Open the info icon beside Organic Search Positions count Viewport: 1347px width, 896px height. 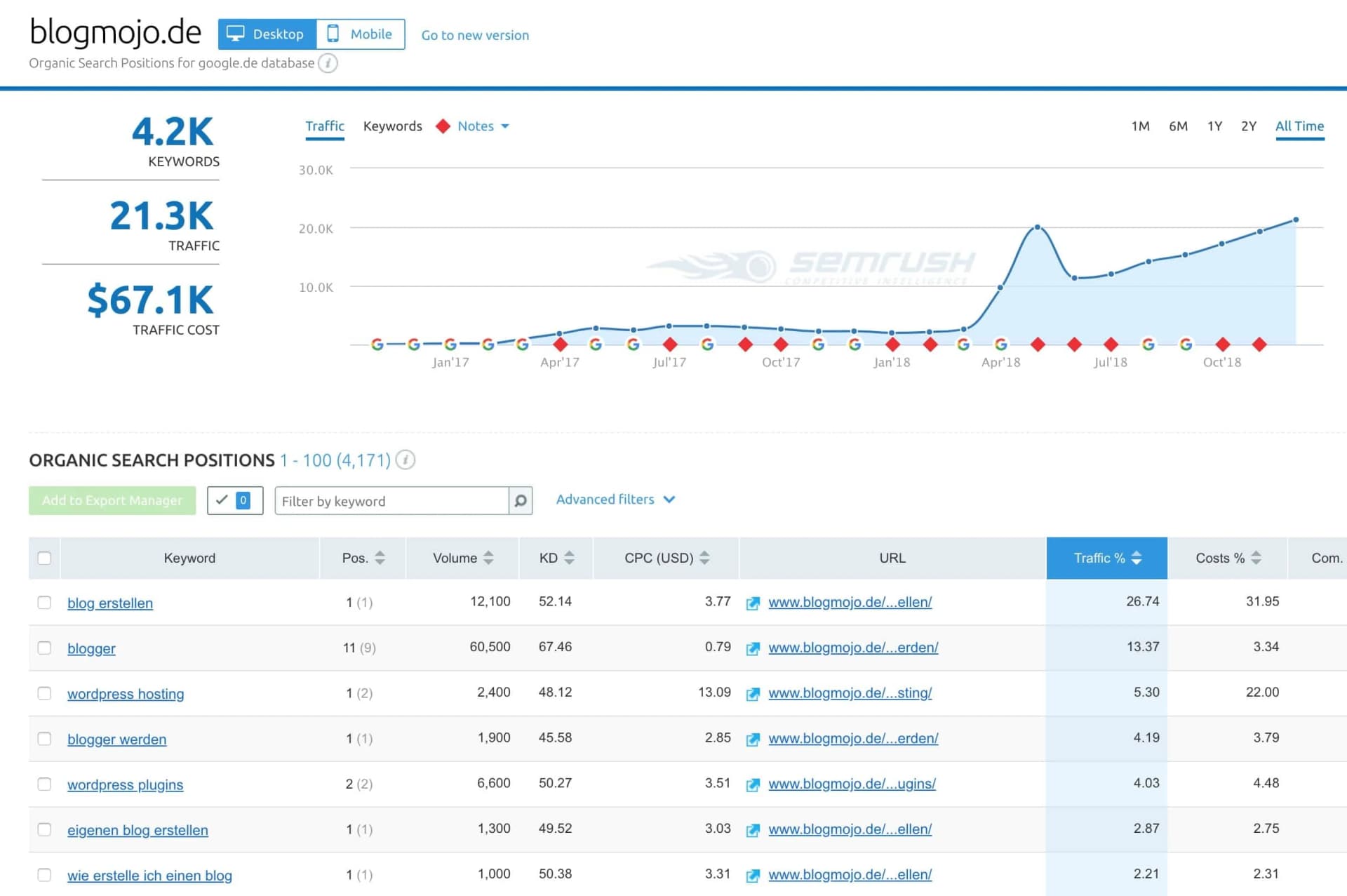coord(406,460)
